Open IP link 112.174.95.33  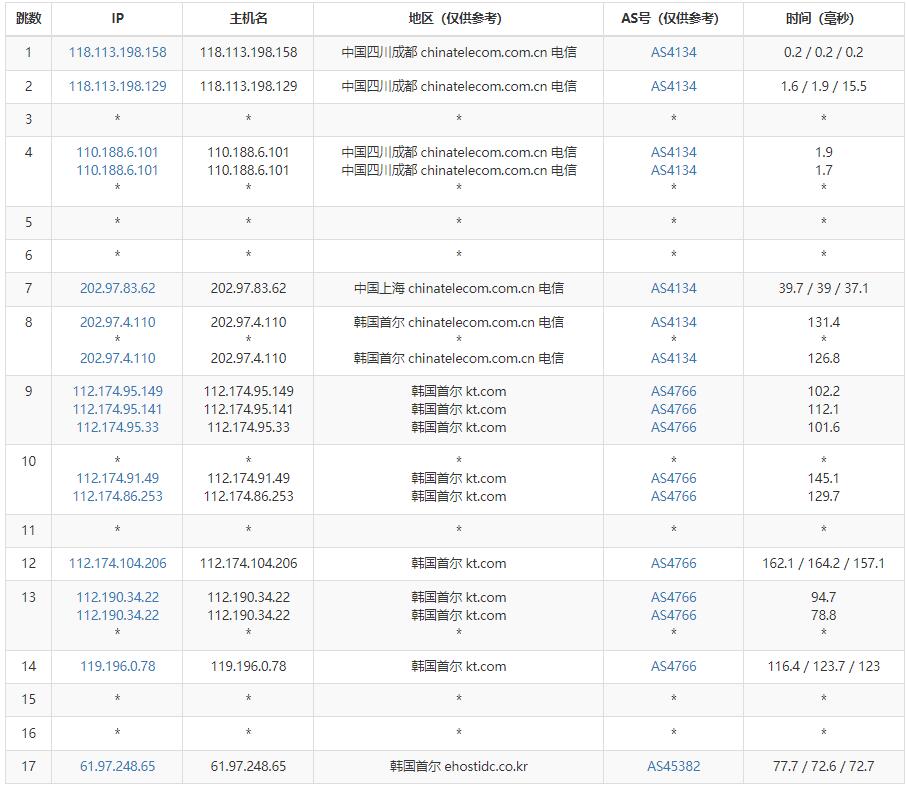point(117,427)
